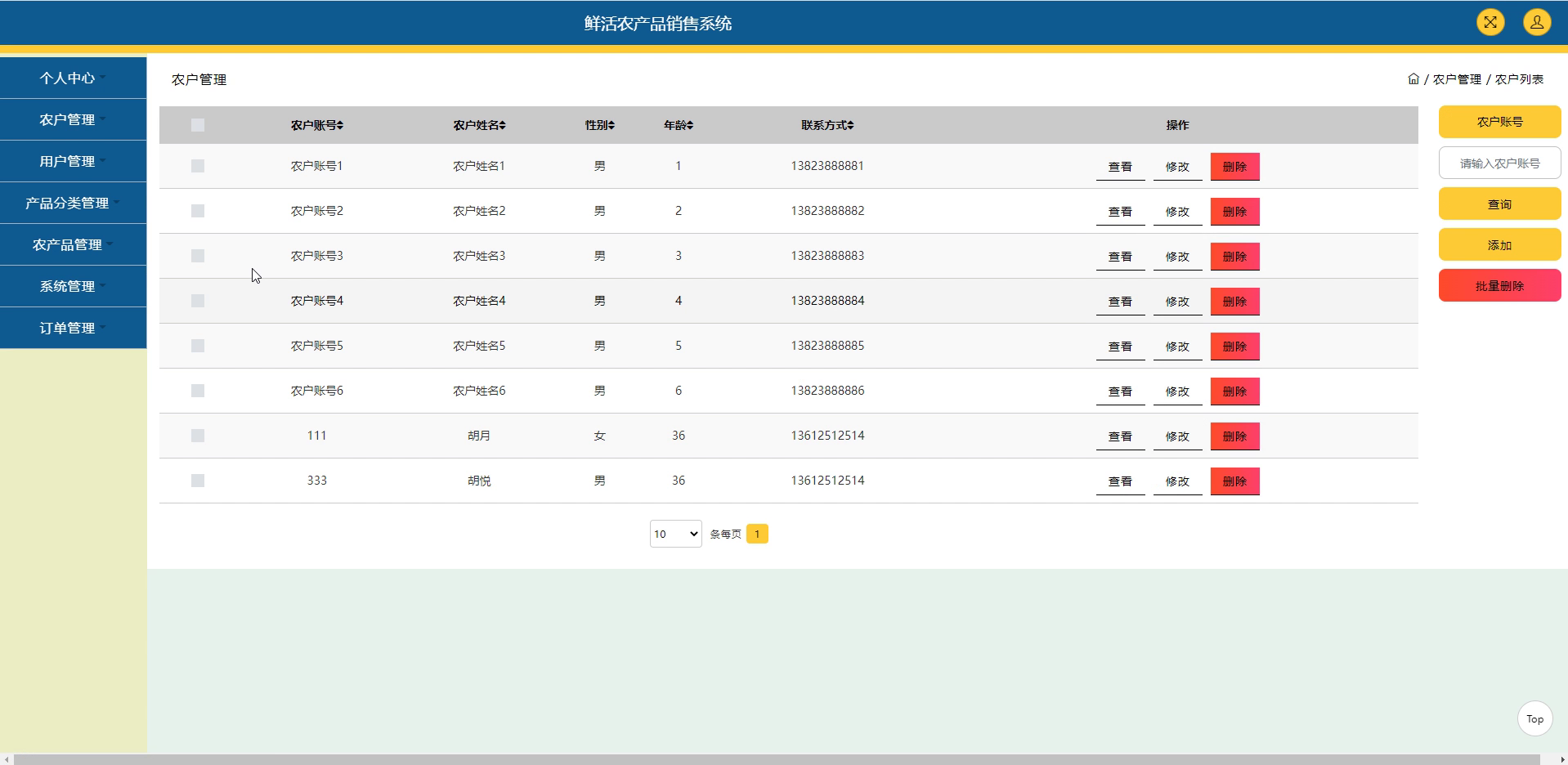The height and width of the screenshot is (765, 1568).
Task: Click 删除 for 胡月 row
Action: (1234, 436)
